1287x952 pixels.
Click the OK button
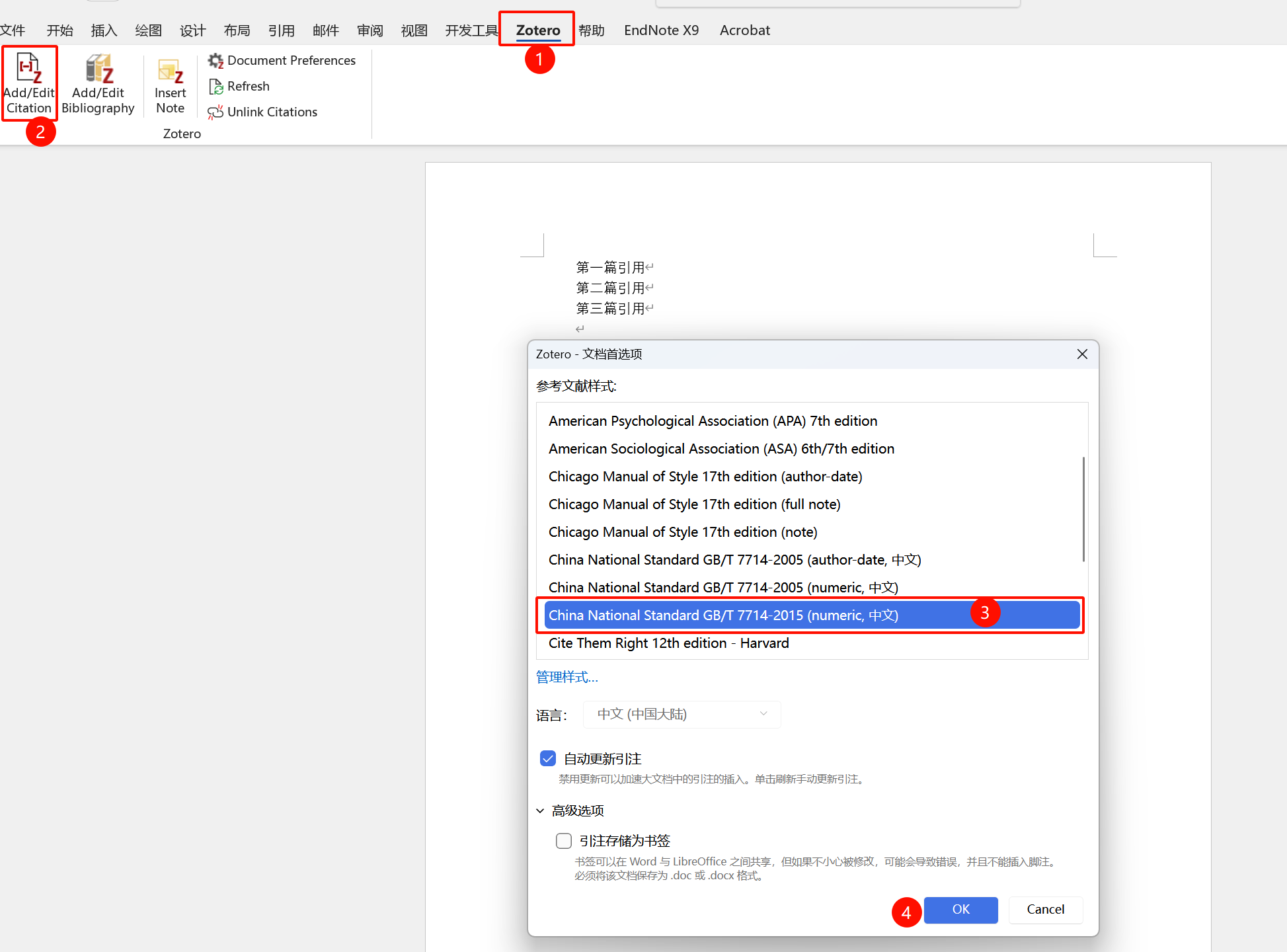point(960,910)
